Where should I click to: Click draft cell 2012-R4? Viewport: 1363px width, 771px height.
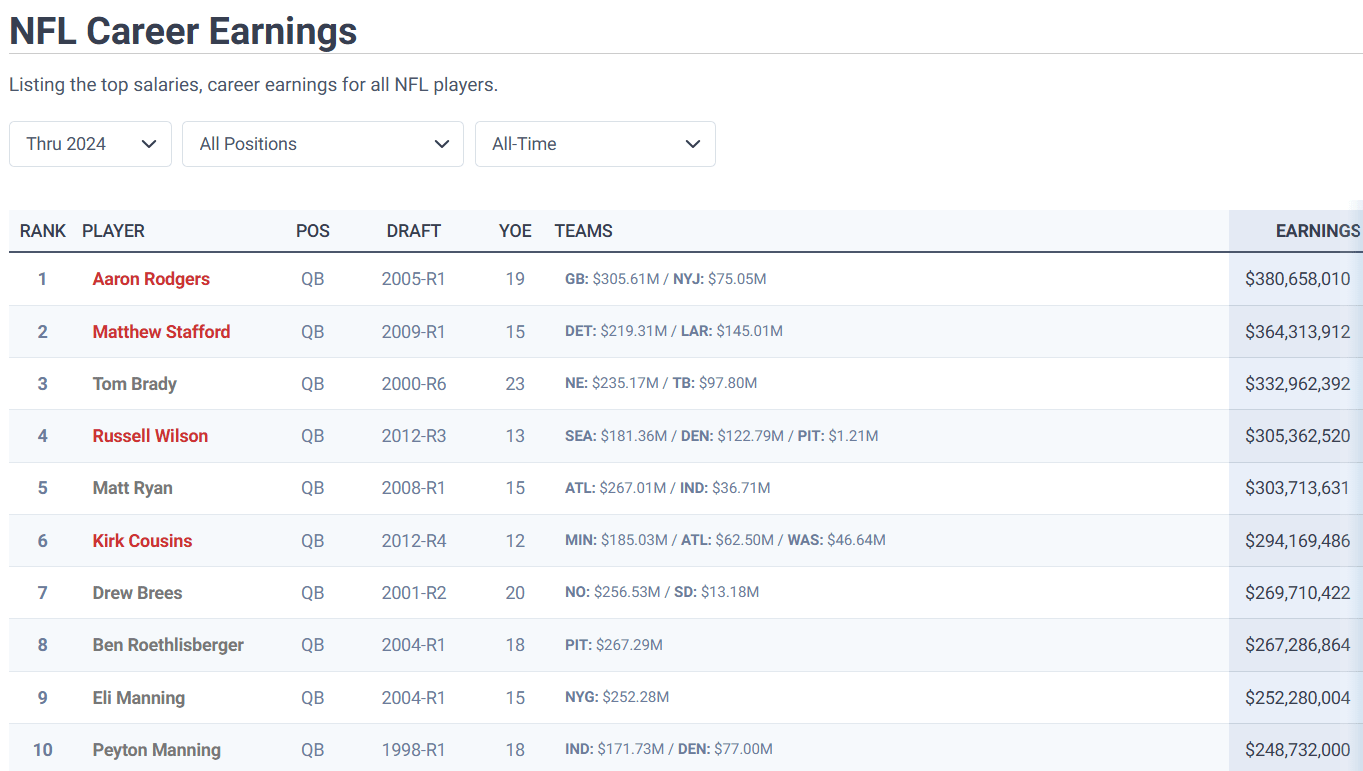(414, 541)
